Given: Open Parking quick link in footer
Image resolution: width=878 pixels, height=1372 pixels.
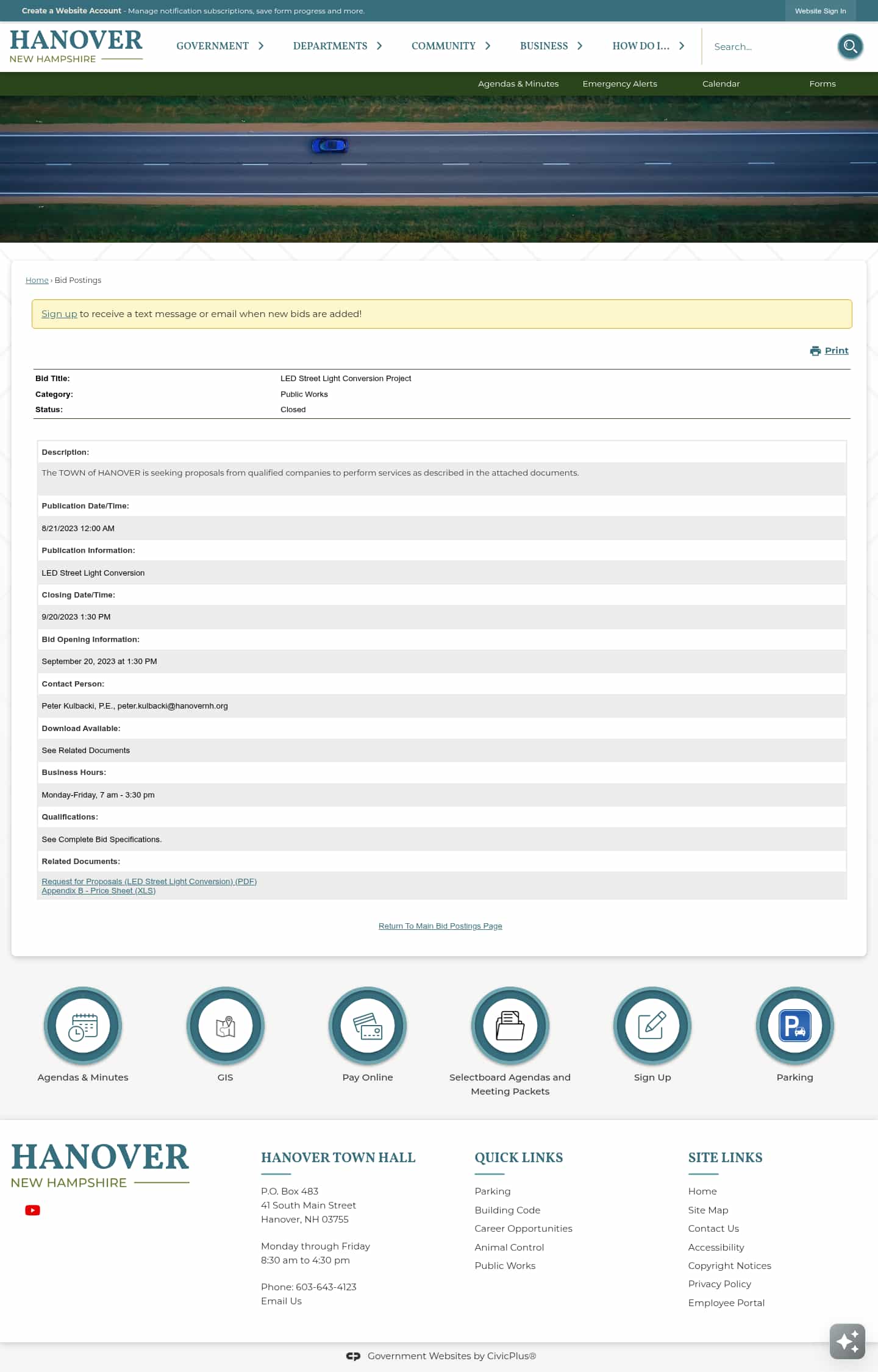Looking at the screenshot, I should (493, 1191).
